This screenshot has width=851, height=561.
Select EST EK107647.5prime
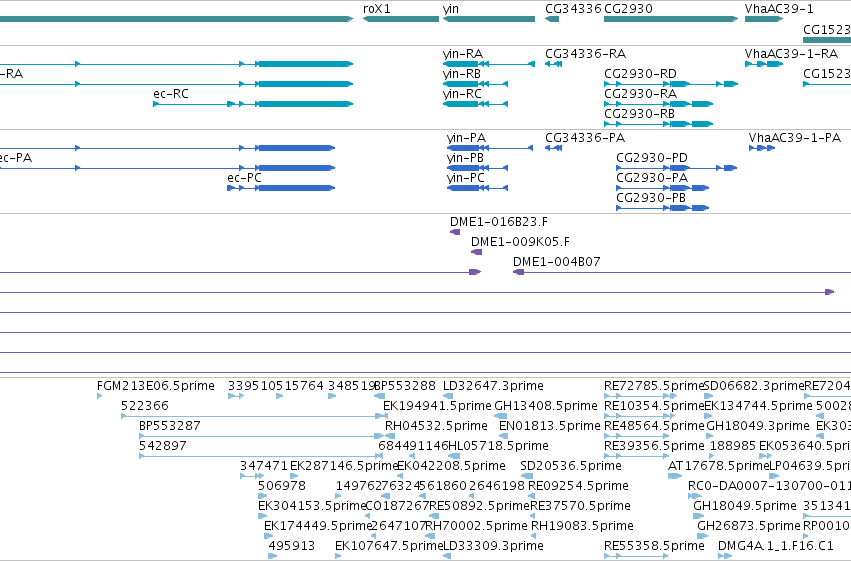[339, 557]
